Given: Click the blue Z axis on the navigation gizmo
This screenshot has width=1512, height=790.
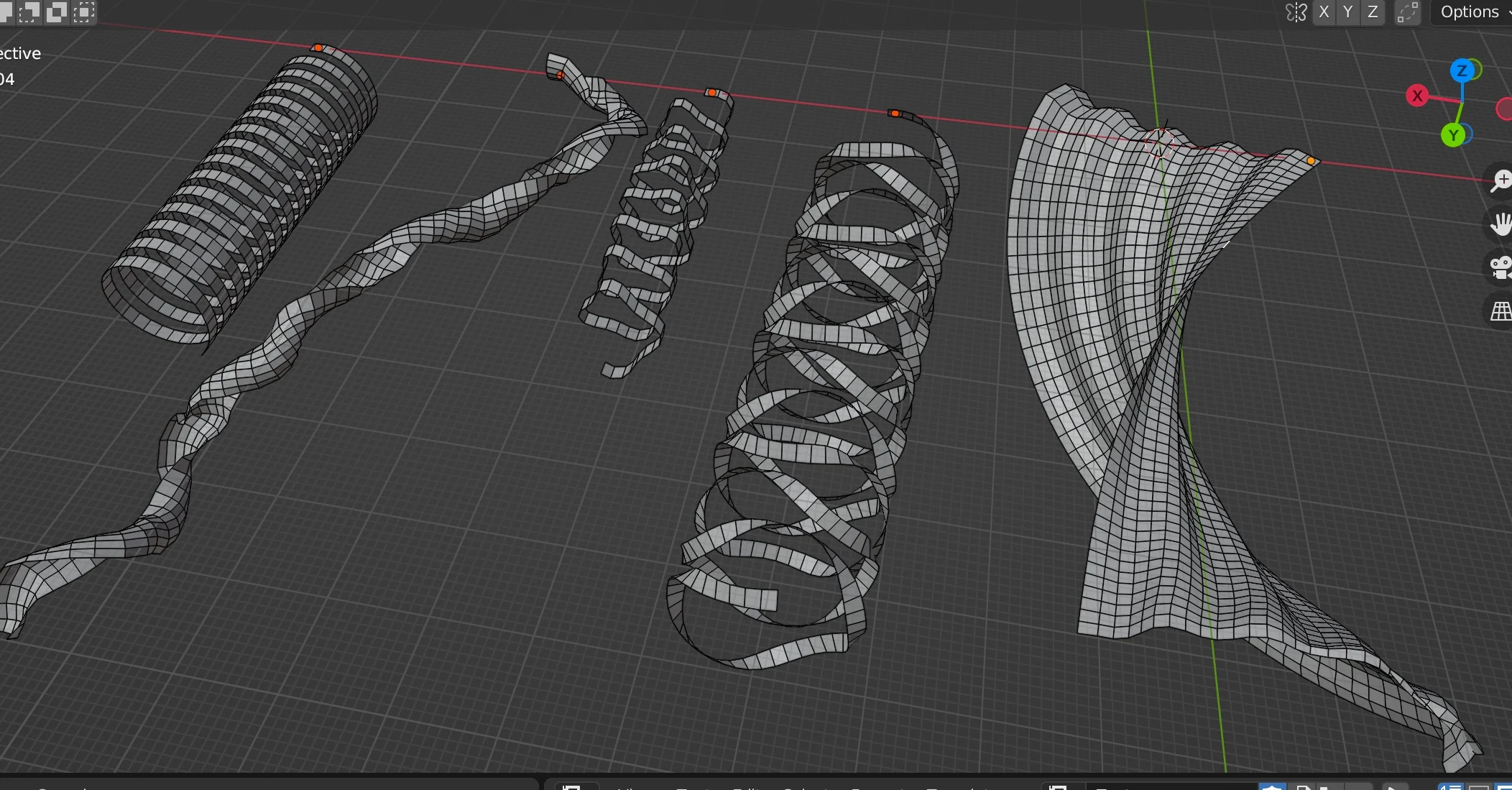Looking at the screenshot, I should [1462, 70].
